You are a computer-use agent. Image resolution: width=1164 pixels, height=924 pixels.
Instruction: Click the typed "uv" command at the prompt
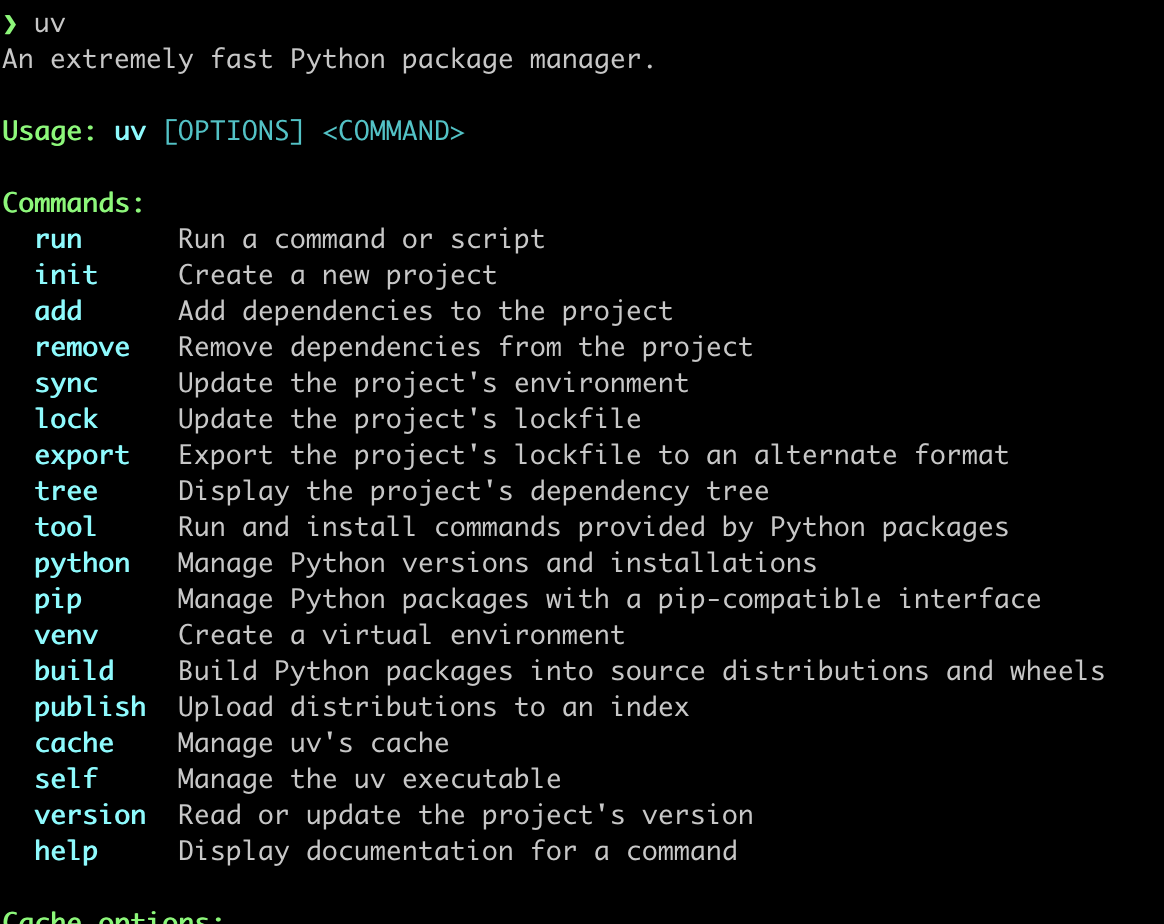pyautogui.click(x=50, y=24)
